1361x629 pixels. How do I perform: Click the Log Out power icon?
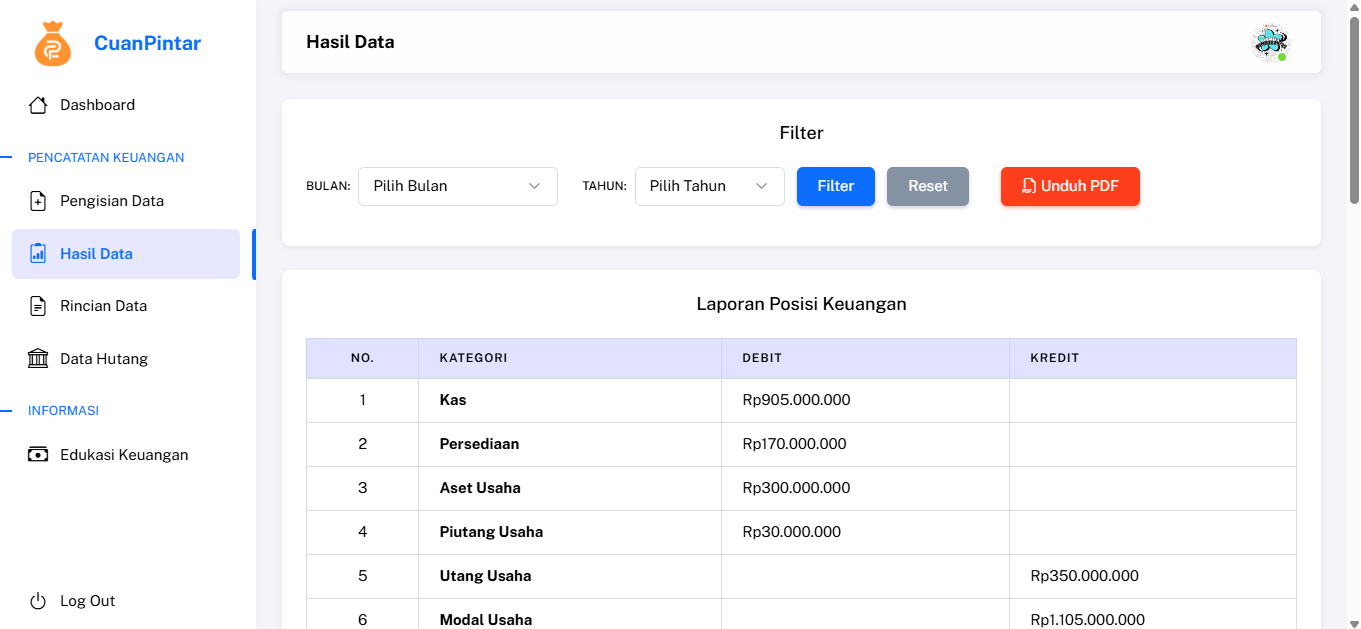[38, 601]
